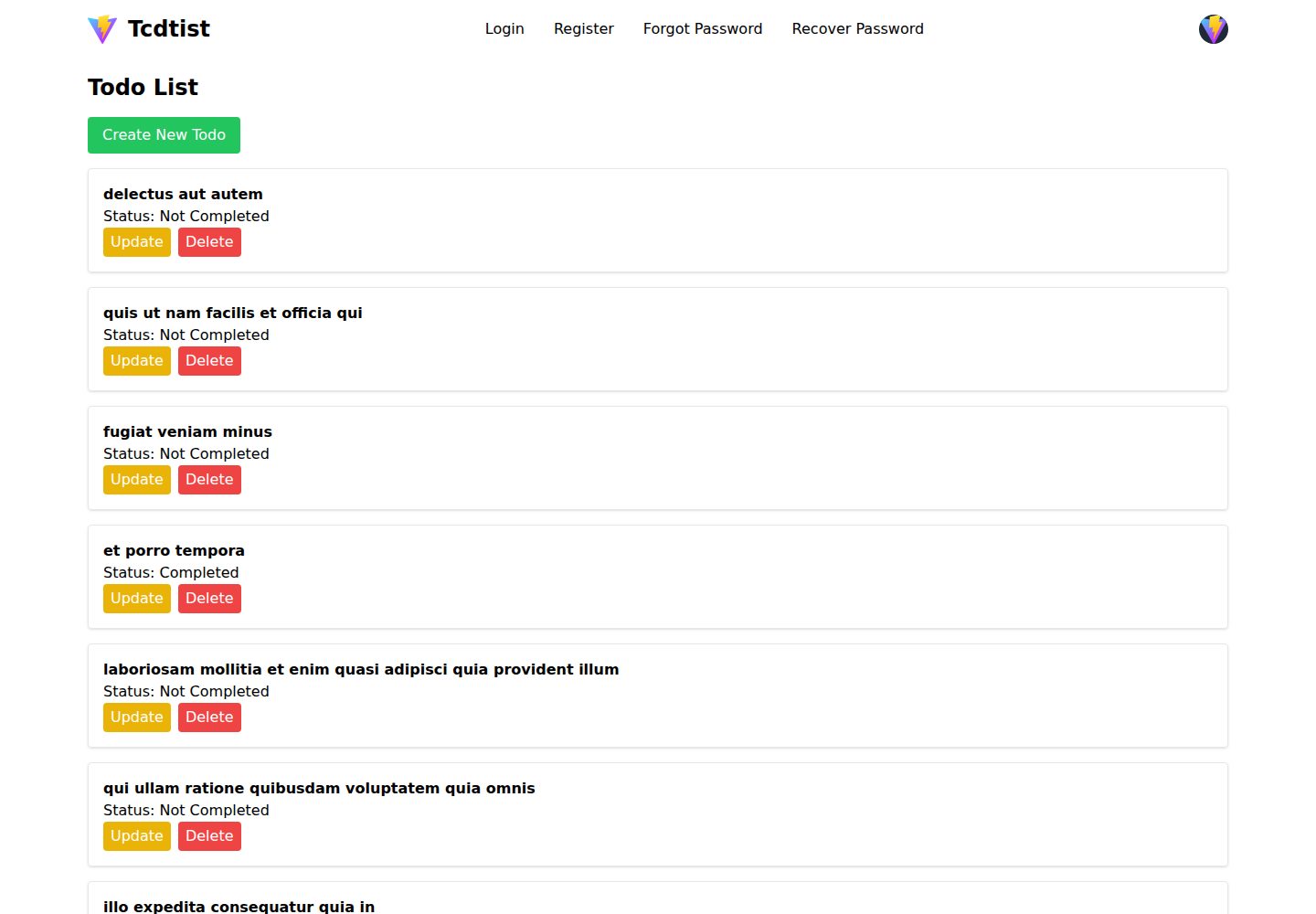Click the status line under 'fugiat veniam minus'
1316x914 pixels.
point(186,453)
